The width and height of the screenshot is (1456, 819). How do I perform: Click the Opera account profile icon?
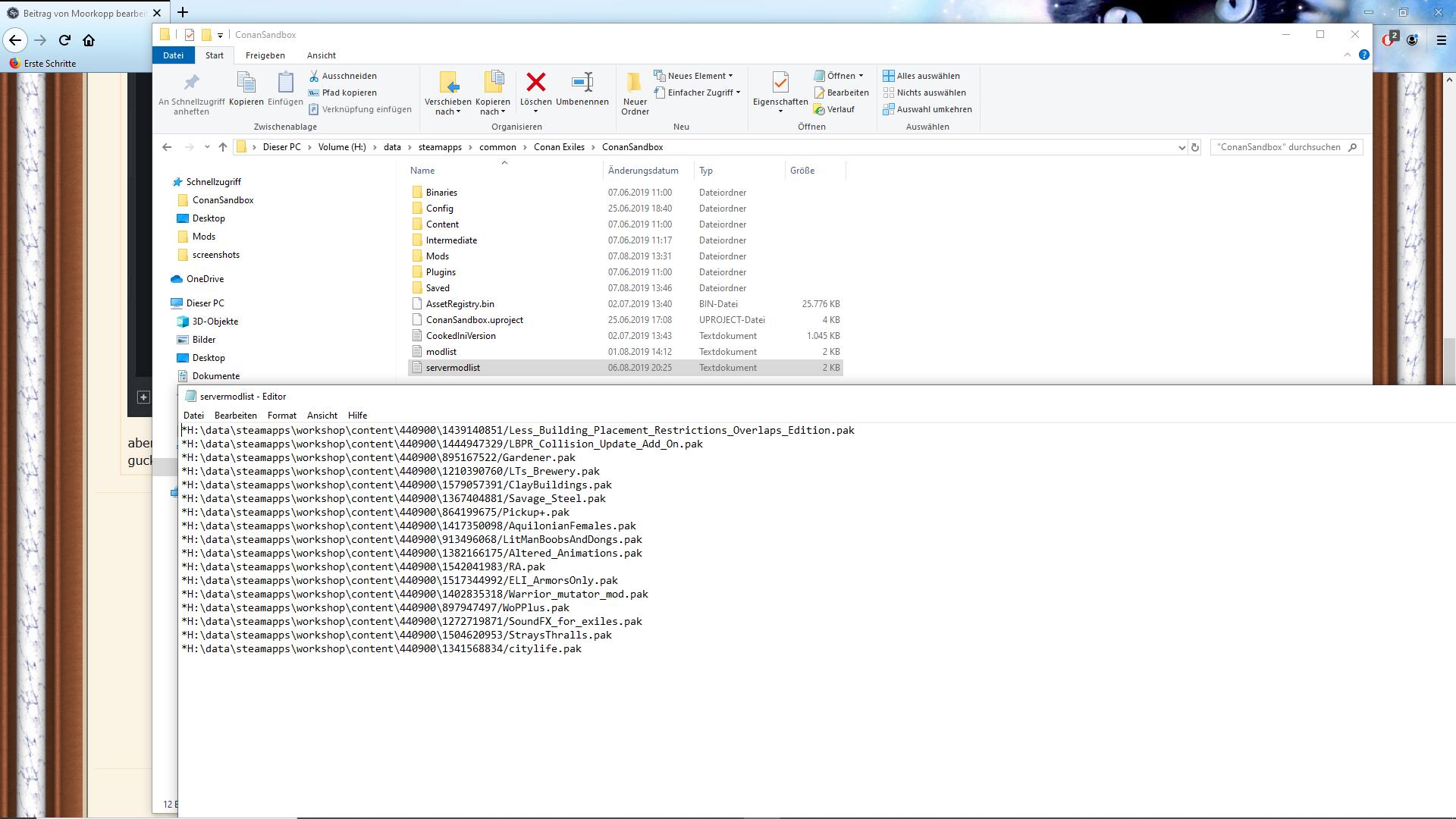1412,41
